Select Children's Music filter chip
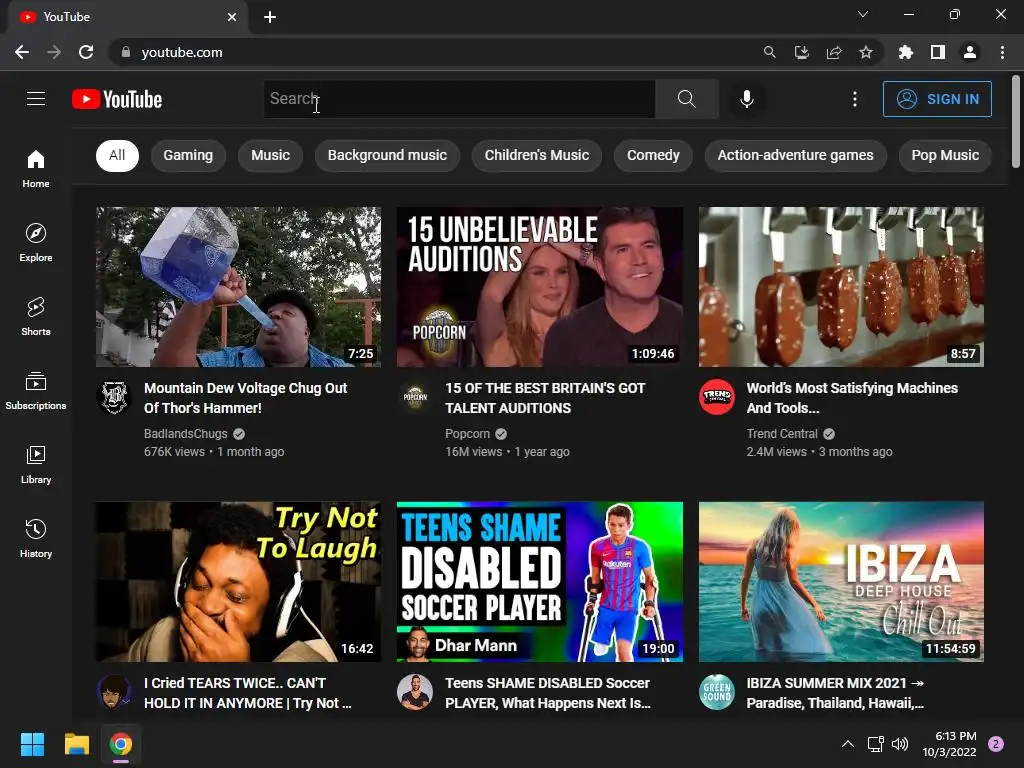The height and width of the screenshot is (768, 1024). 537,155
